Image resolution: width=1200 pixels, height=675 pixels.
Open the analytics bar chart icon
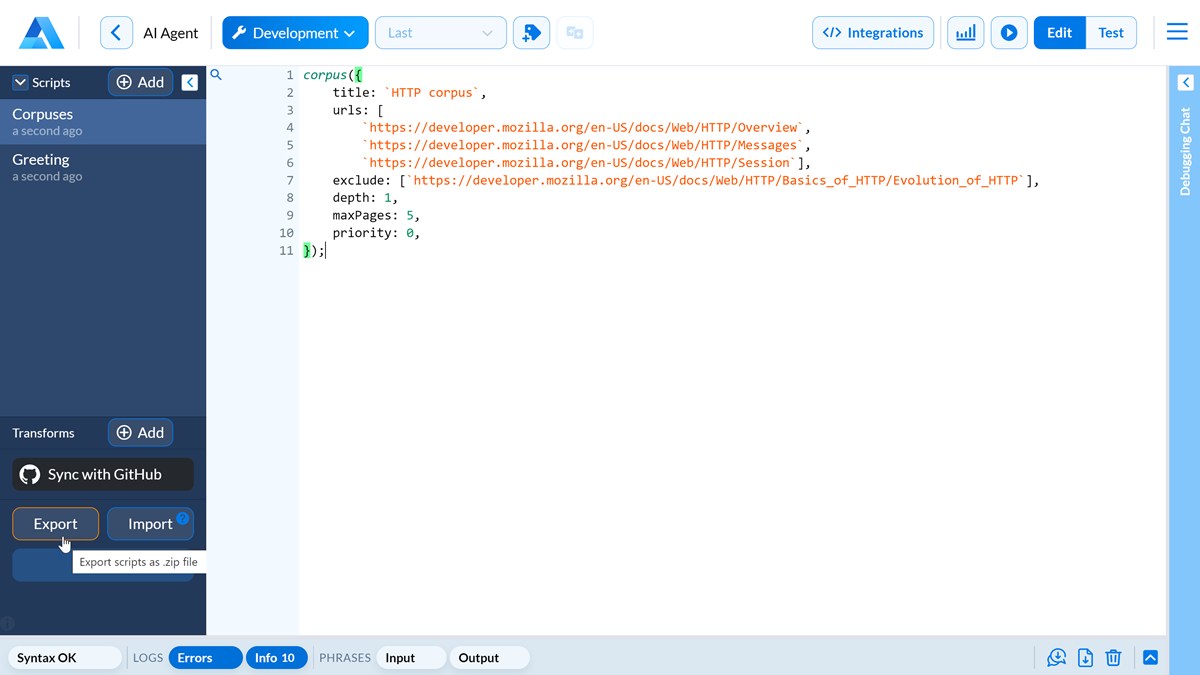coord(965,32)
